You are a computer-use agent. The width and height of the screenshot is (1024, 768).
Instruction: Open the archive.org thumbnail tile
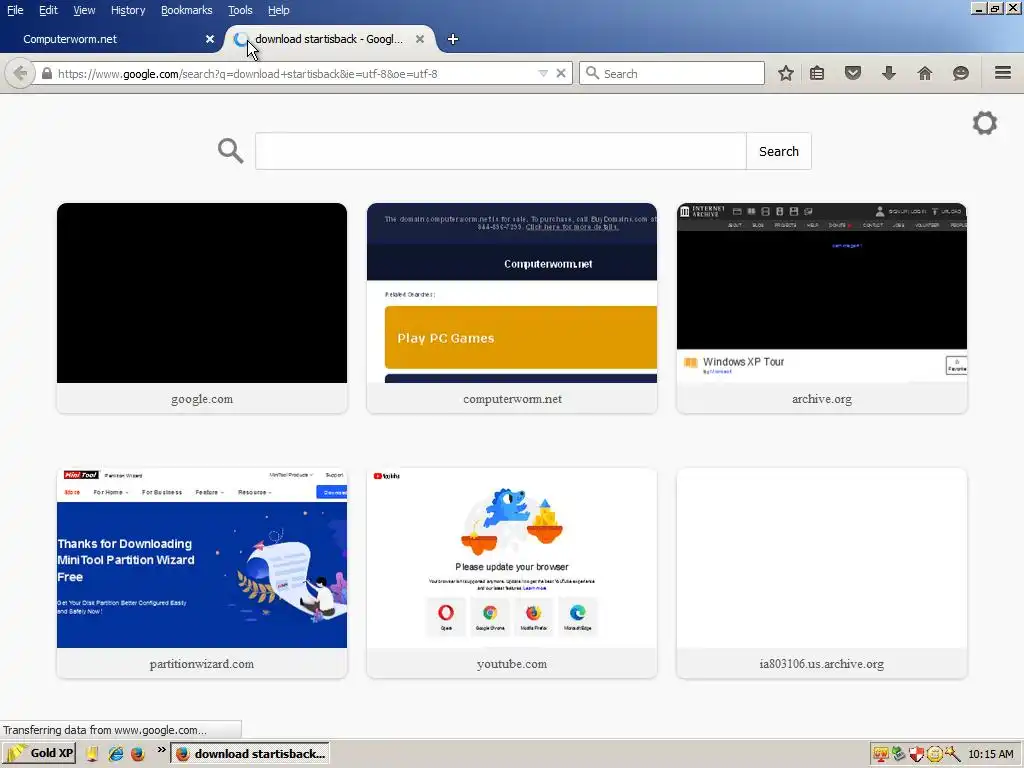tap(822, 308)
